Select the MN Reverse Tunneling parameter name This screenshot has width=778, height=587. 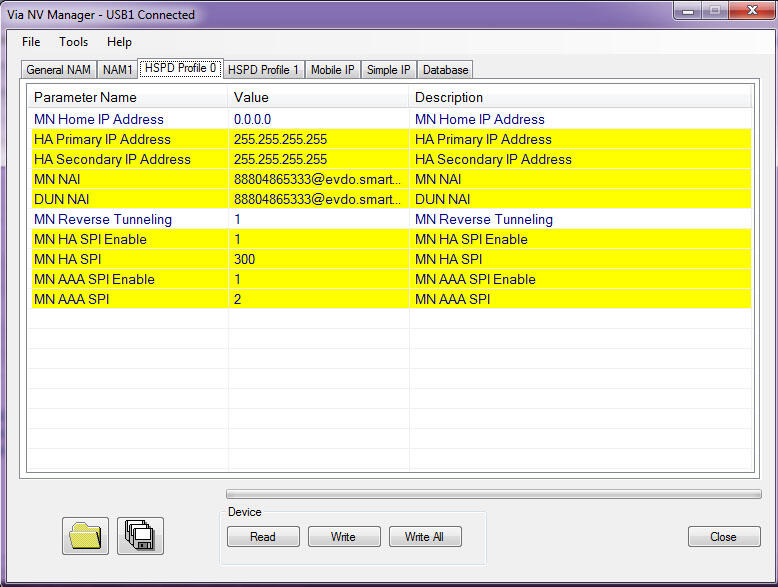[x=103, y=219]
